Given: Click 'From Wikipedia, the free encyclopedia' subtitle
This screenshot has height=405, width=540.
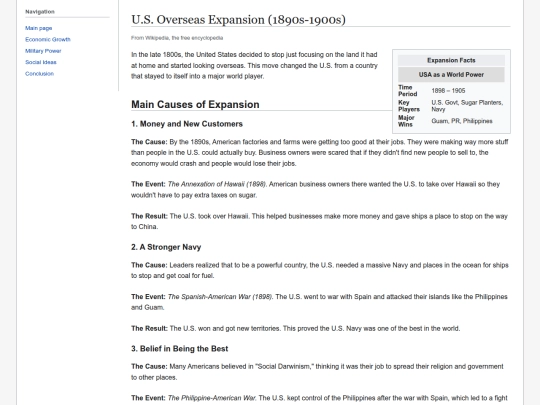Looking at the screenshot, I should pos(177,38).
